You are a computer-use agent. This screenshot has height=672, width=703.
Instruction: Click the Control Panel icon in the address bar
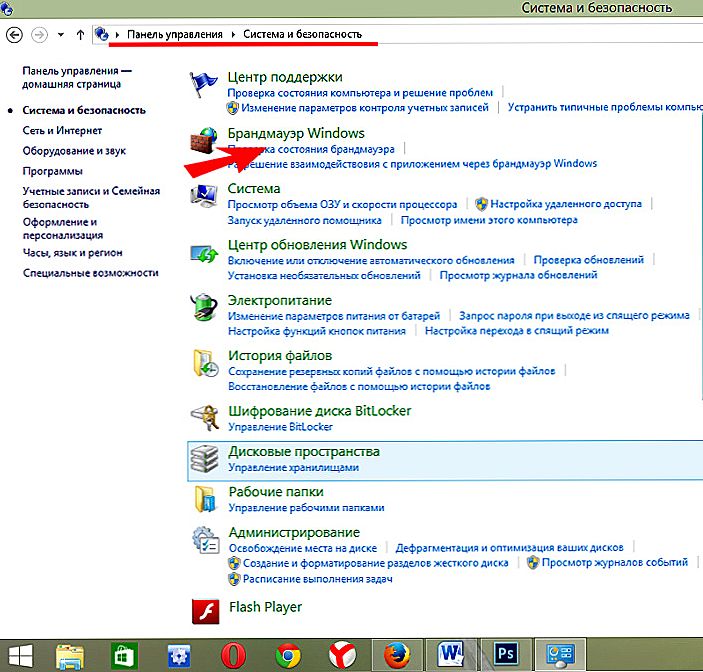click(x=102, y=34)
